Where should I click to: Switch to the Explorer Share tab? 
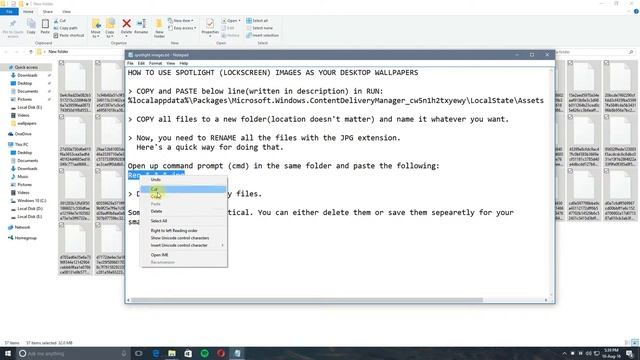47,11
